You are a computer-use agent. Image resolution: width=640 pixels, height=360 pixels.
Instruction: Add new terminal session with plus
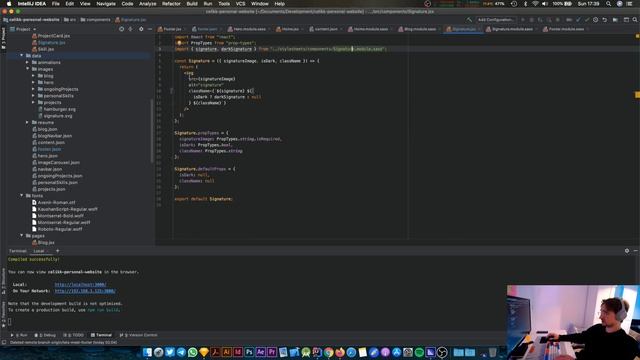[x=58, y=251]
